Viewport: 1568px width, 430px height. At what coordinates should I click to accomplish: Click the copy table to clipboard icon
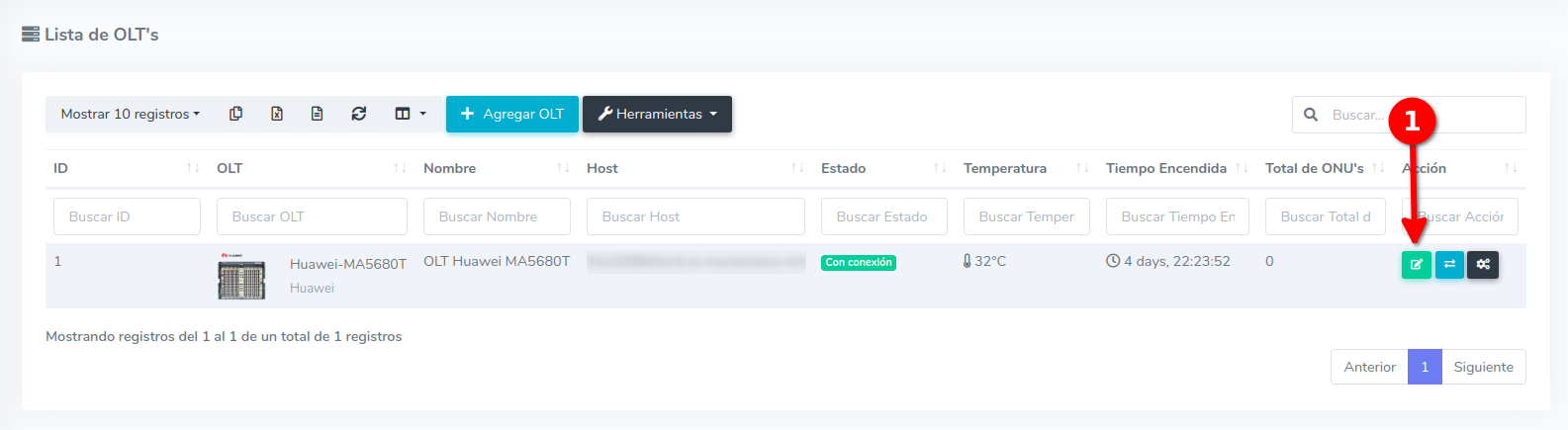pos(235,114)
